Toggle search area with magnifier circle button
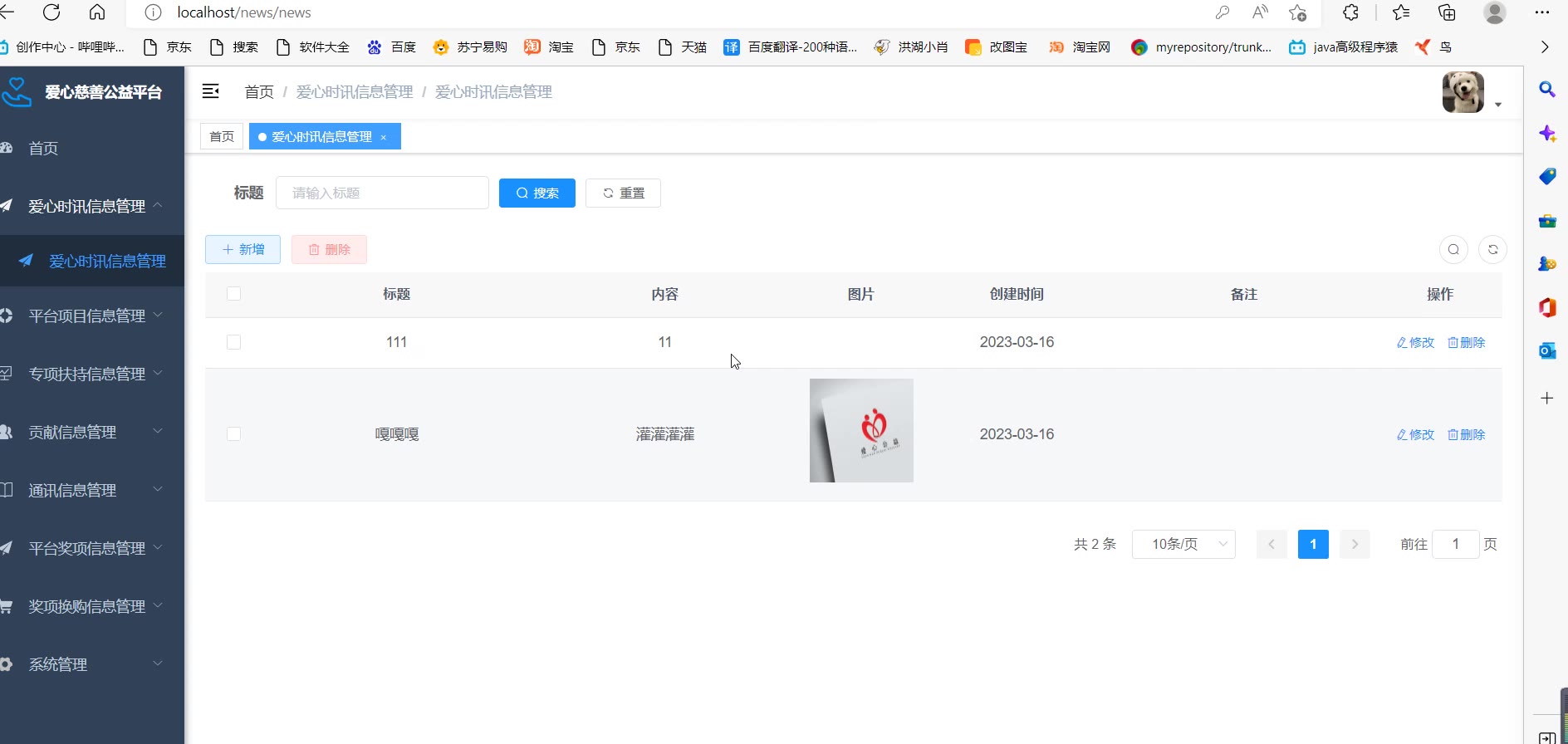 click(1453, 249)
